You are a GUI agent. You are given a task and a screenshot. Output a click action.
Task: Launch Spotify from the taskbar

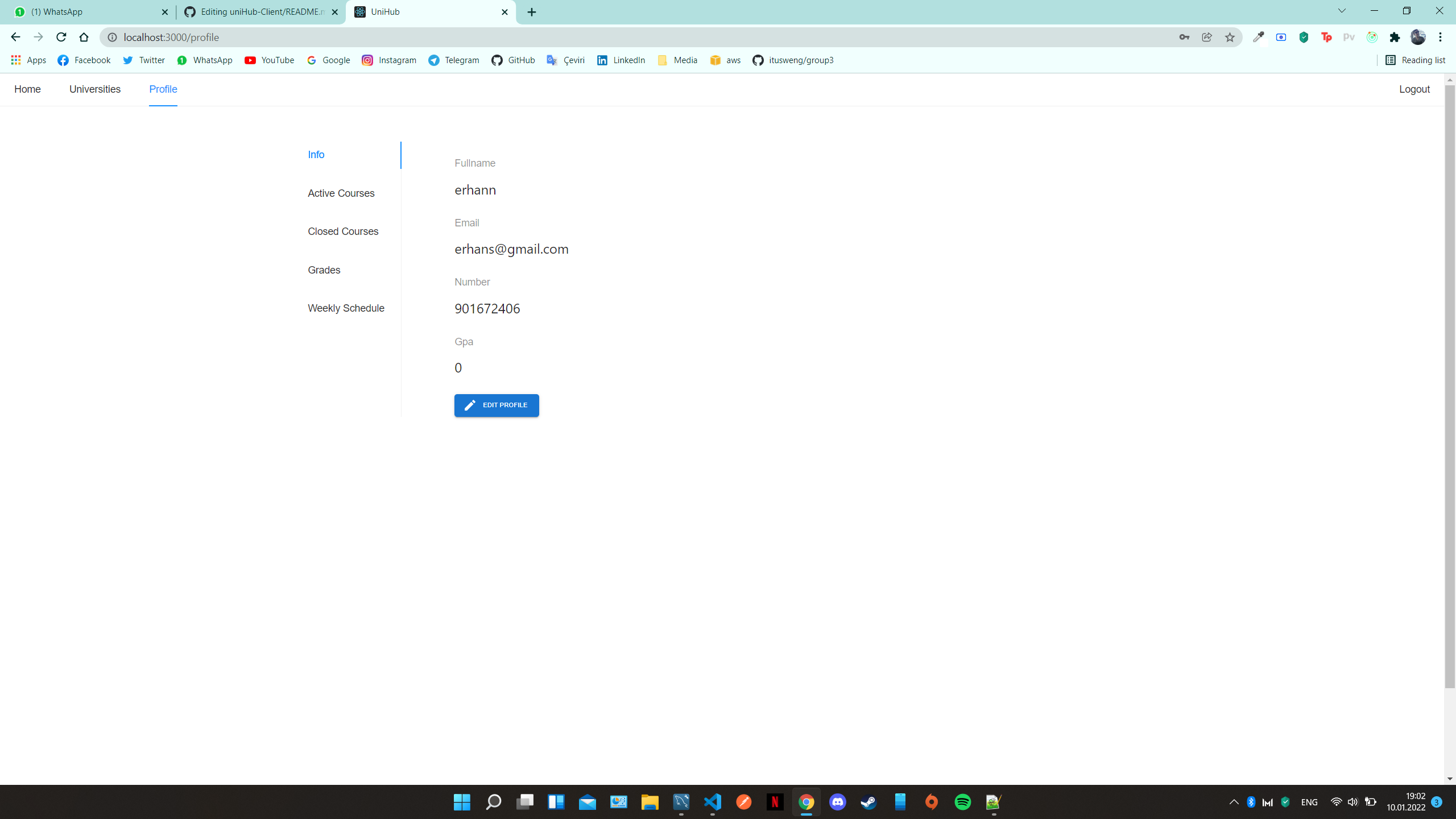coord(962,802)
